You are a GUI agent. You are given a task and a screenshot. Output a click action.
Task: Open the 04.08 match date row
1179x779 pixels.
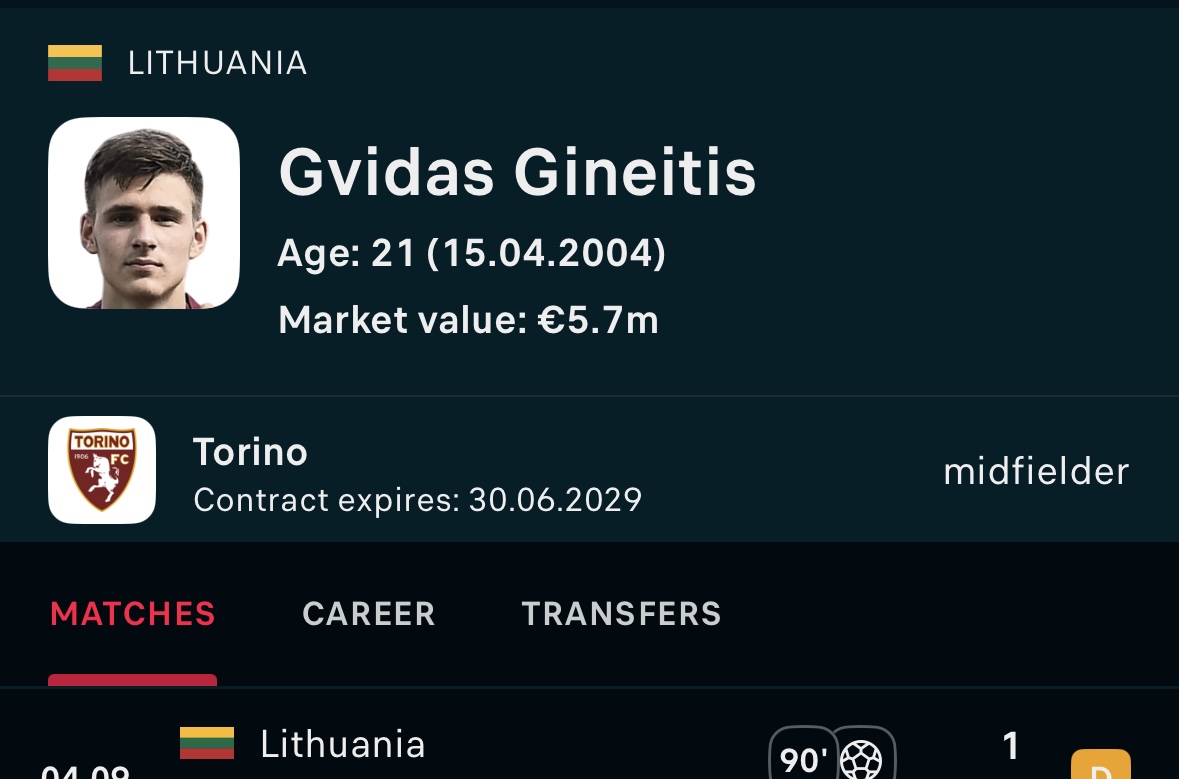[x=85, y=771]
